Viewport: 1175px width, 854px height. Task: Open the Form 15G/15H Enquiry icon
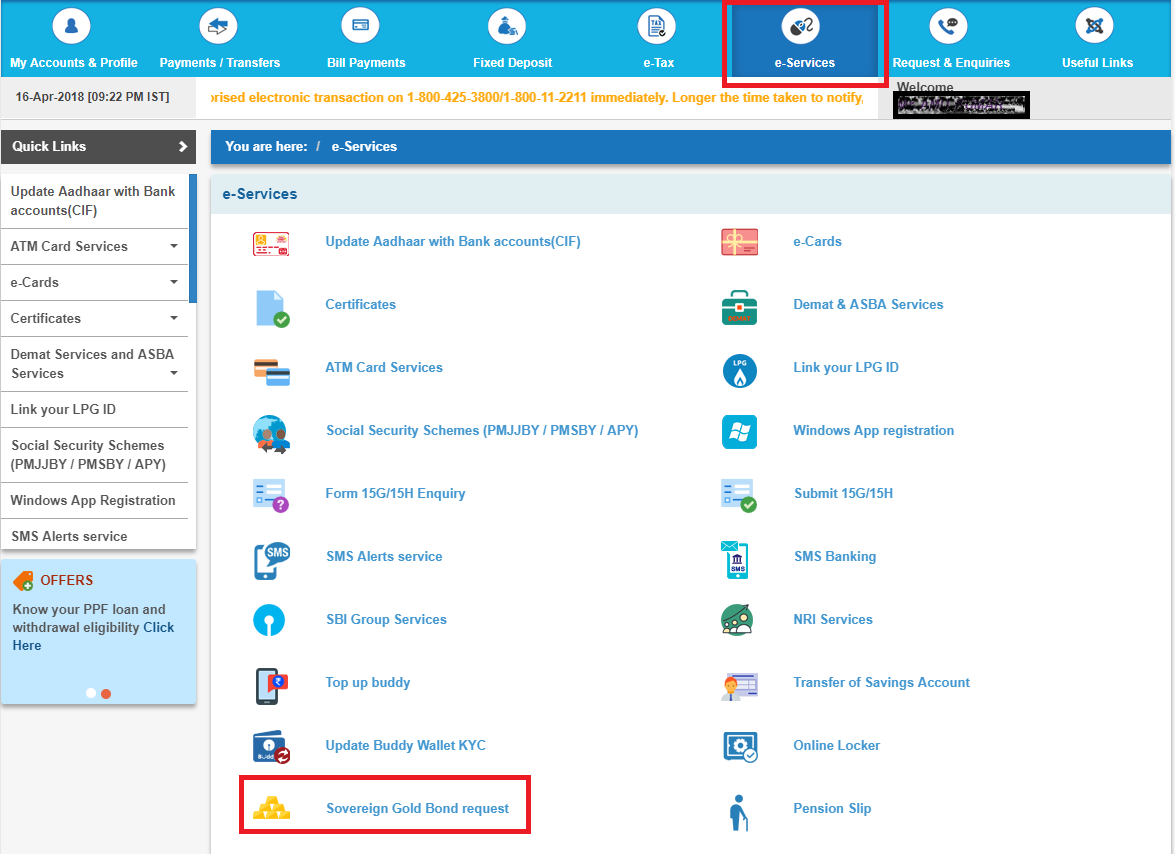pyautogui.click(x=271, y=495)
